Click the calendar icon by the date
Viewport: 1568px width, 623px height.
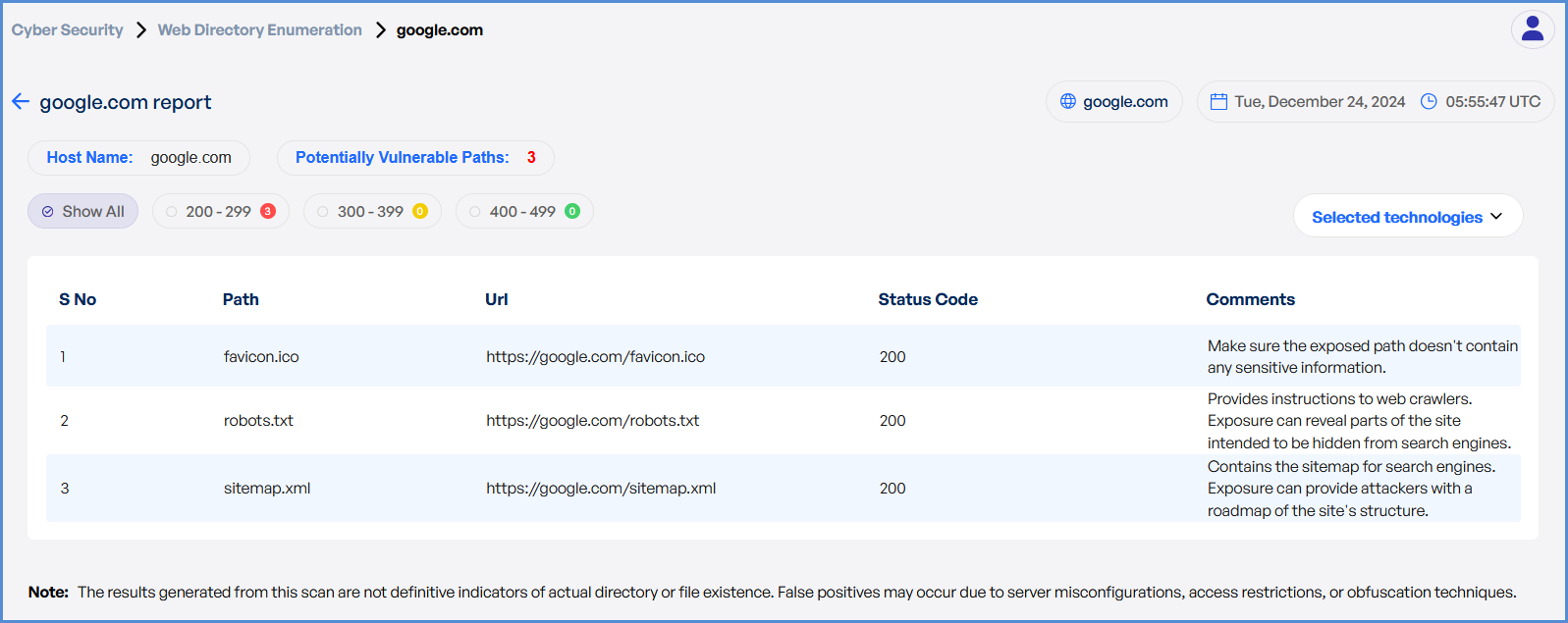[x=1218, y=102]
